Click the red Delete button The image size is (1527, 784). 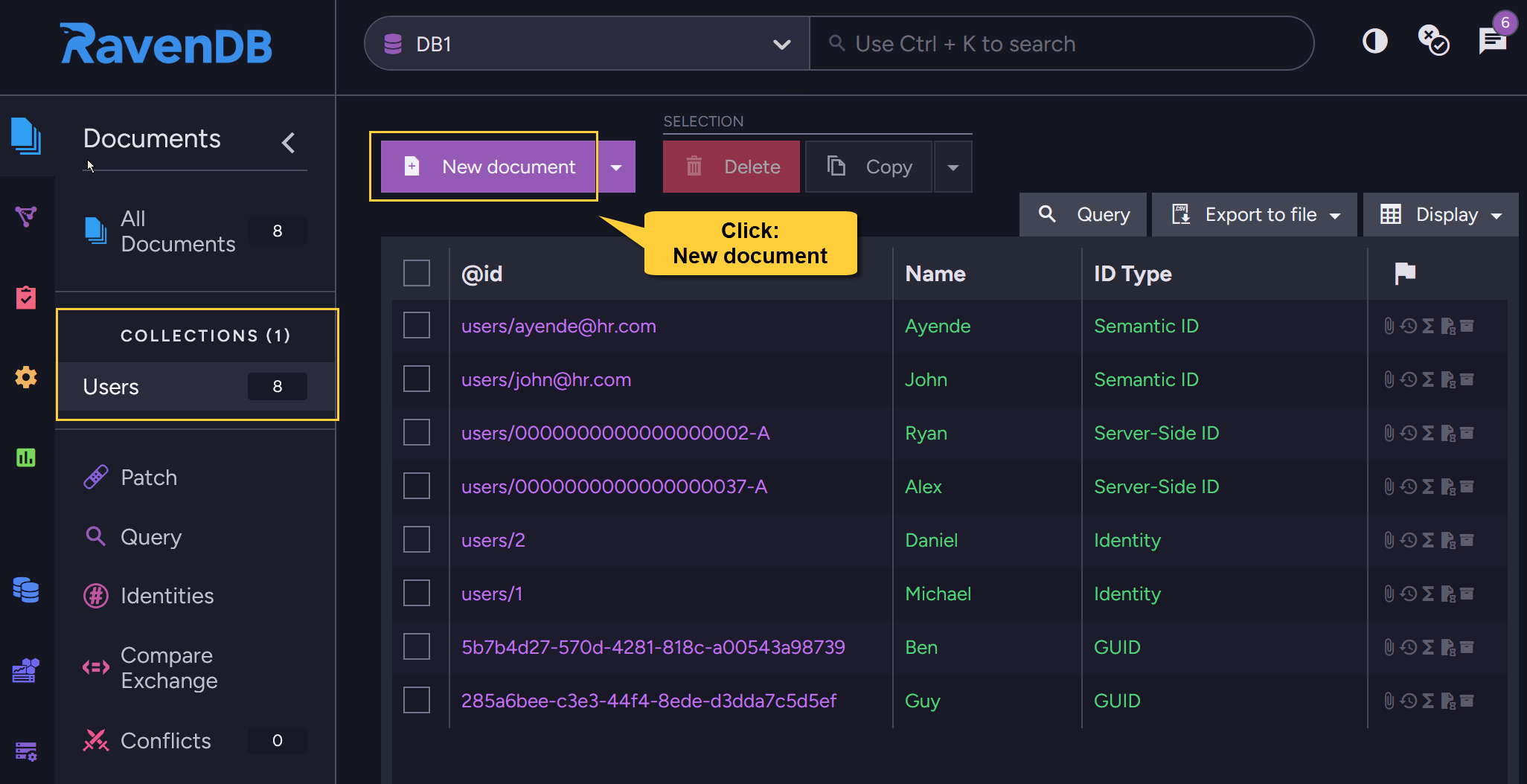732,167
